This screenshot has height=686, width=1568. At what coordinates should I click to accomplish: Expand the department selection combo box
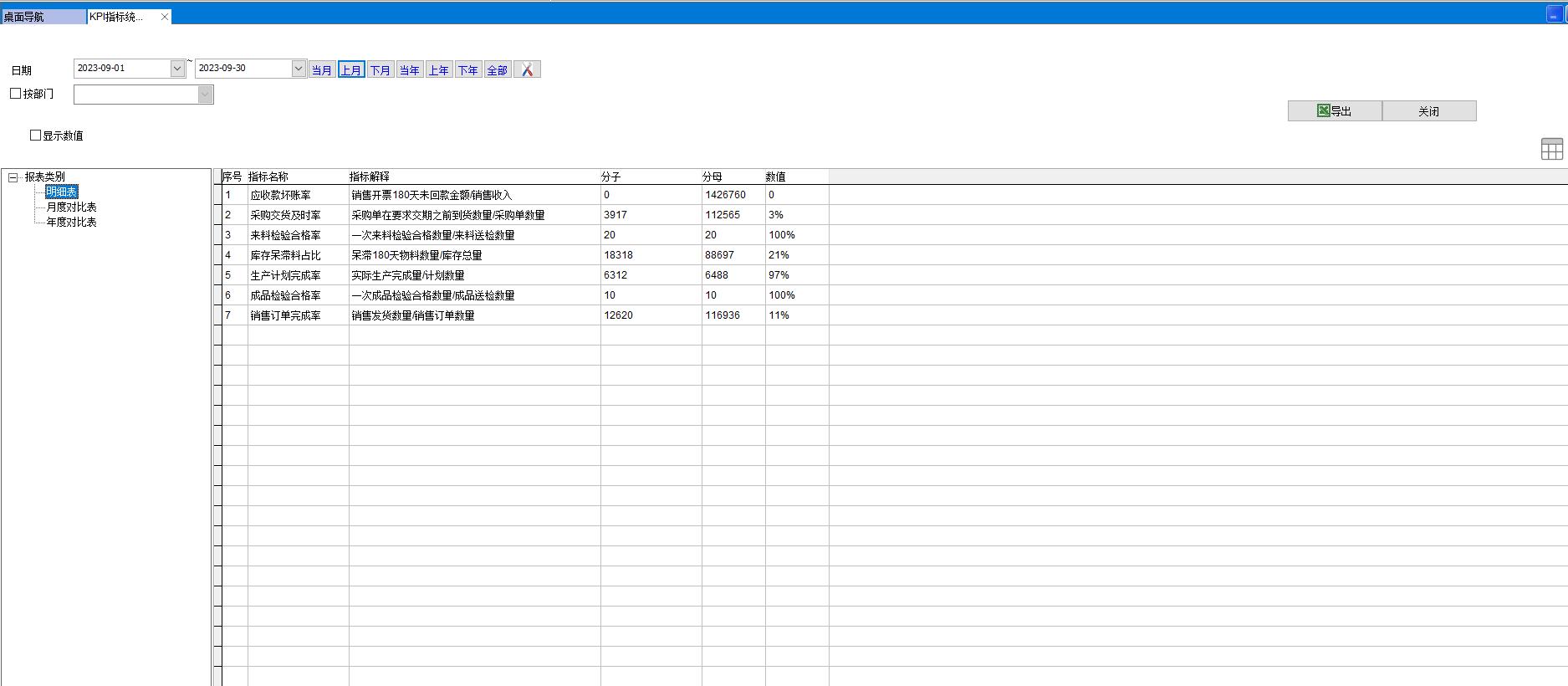pyautogui.click(x=205, y=95)
